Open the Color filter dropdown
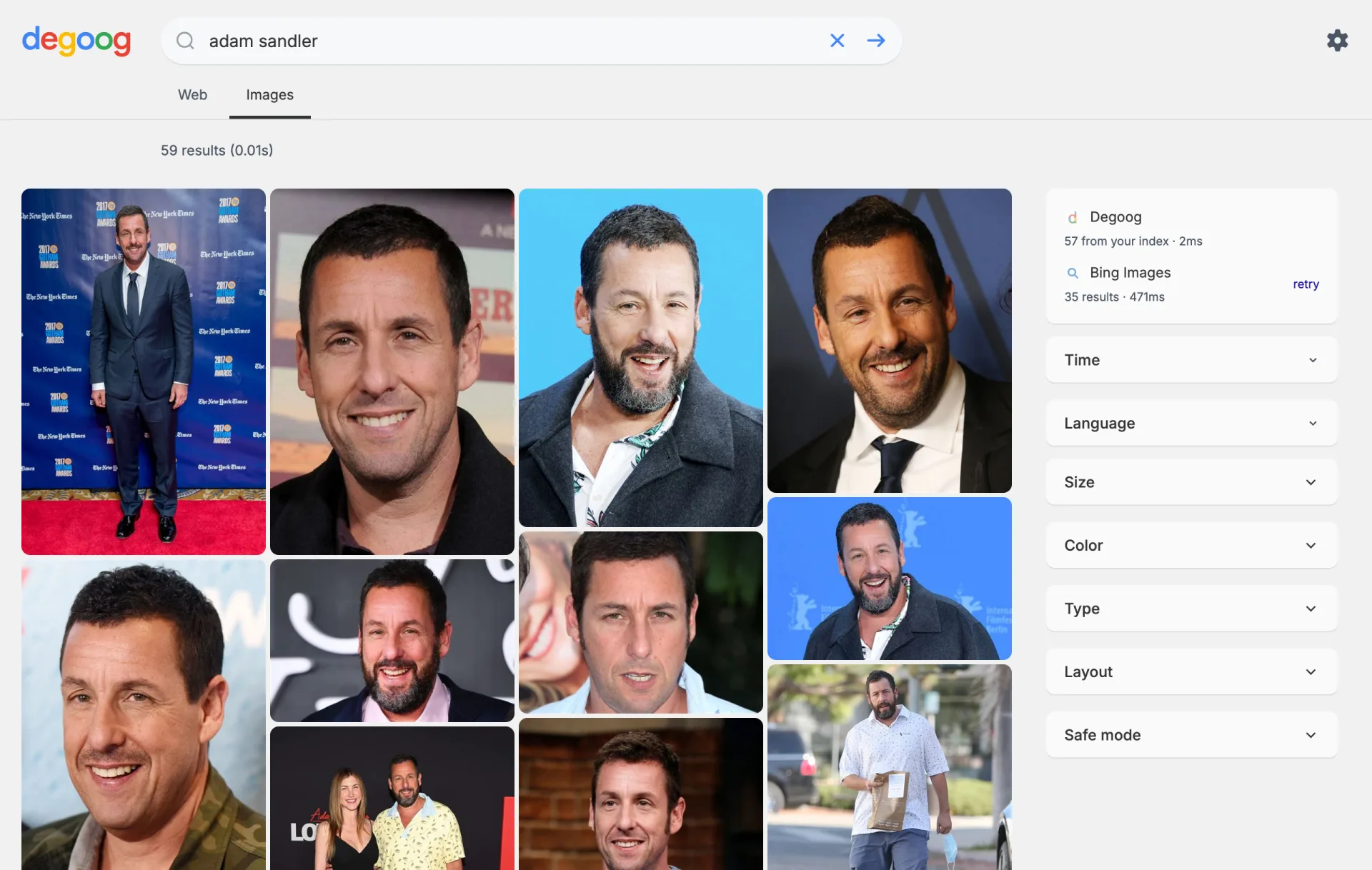 click(x=1191, y=546)
